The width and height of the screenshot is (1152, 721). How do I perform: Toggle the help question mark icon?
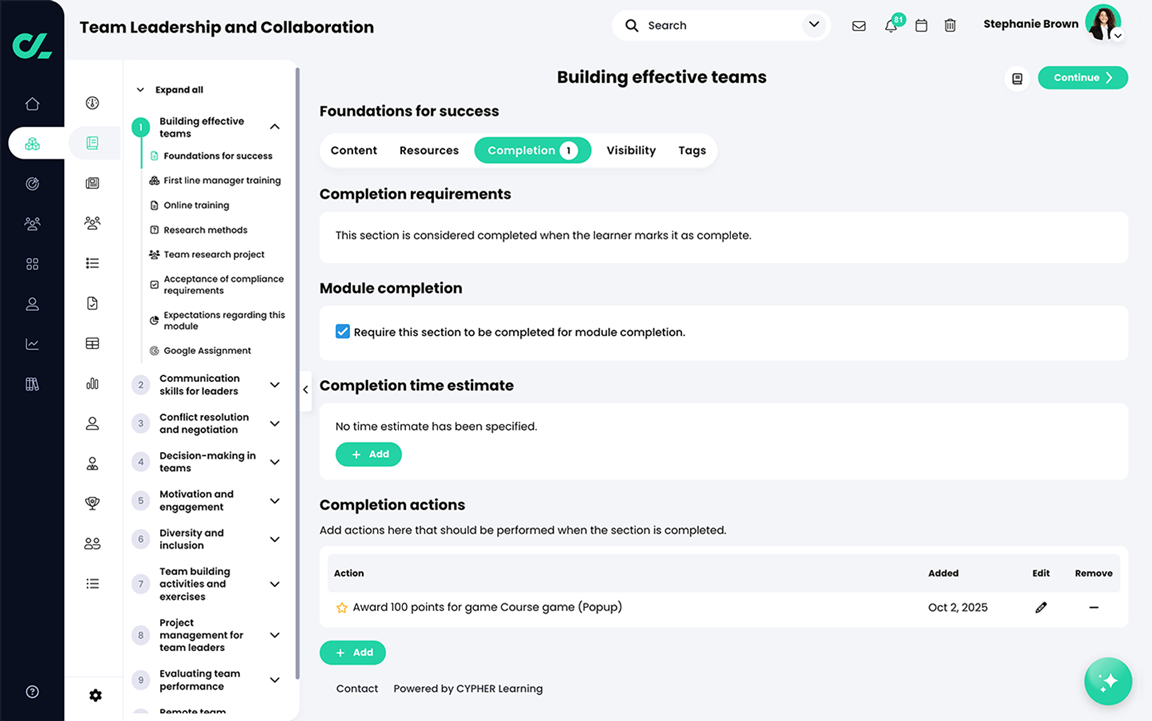click(x=31, y=691)
